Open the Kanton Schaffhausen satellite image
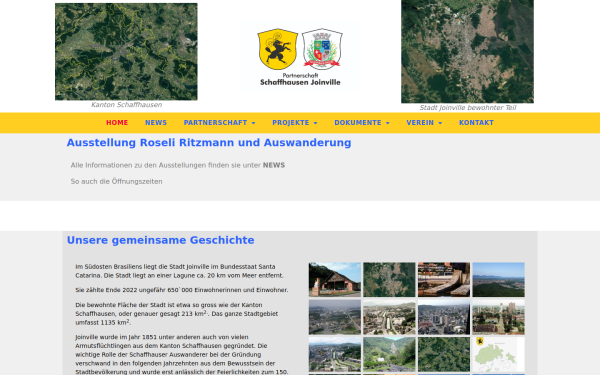 tap(126, 52)
